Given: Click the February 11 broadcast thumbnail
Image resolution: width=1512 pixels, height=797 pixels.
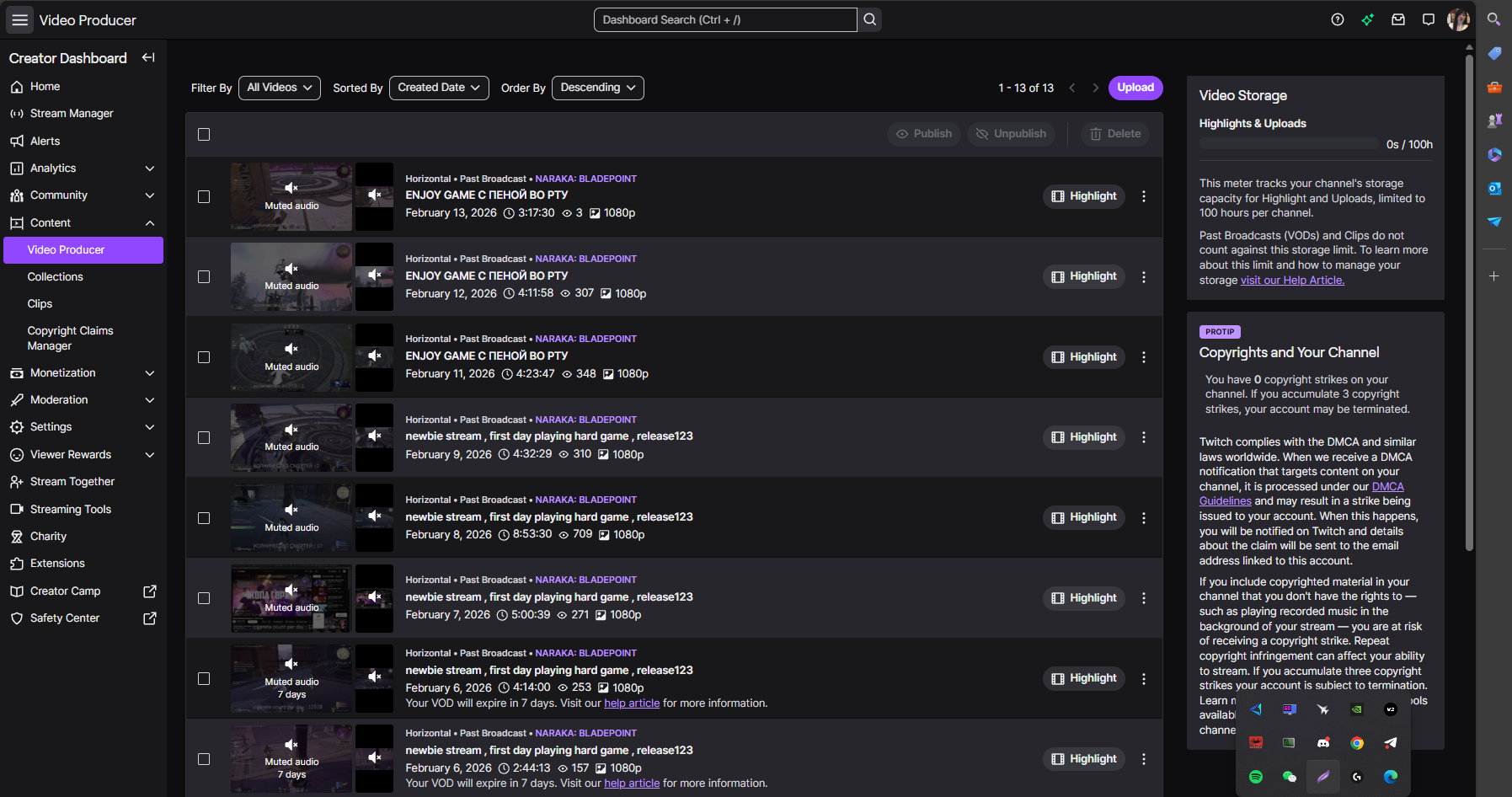Looking at the screenshot, I should coord(291,357).
